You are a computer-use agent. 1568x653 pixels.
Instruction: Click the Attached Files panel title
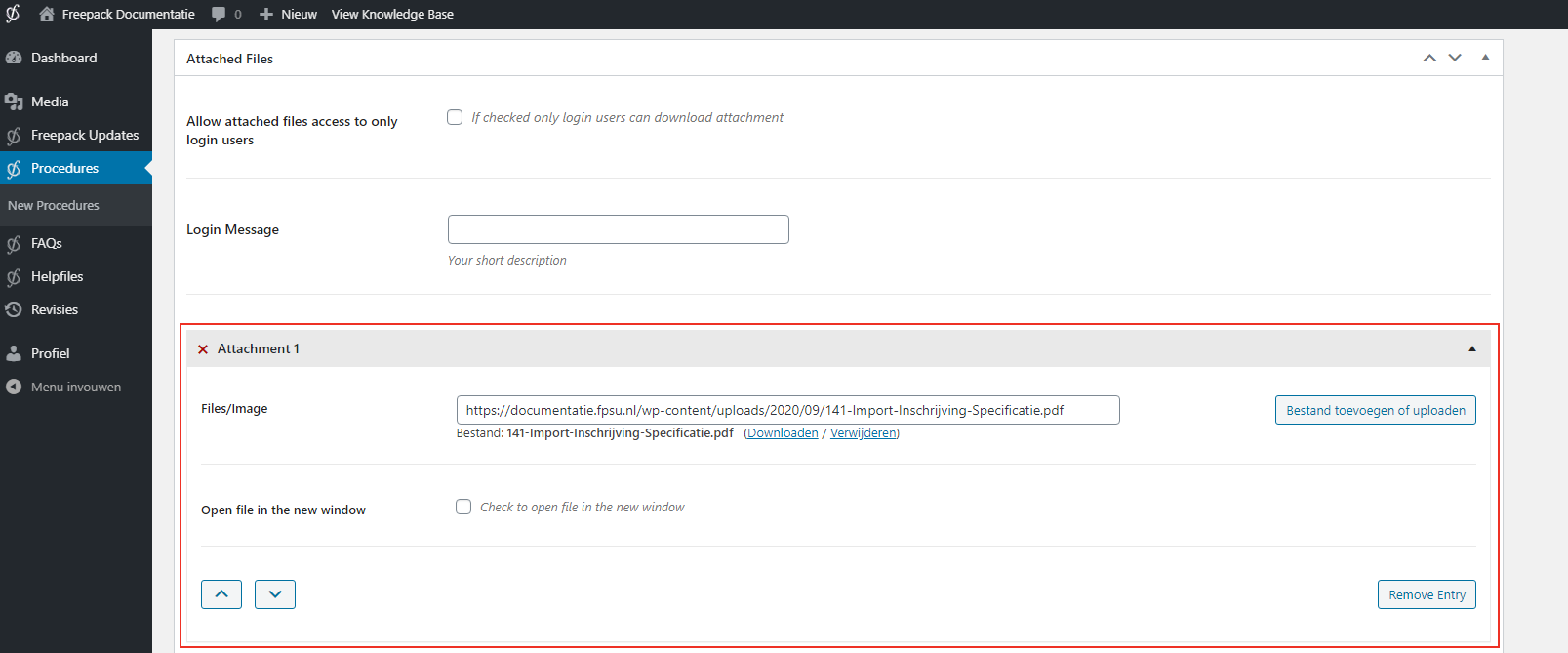coord(230,59)
